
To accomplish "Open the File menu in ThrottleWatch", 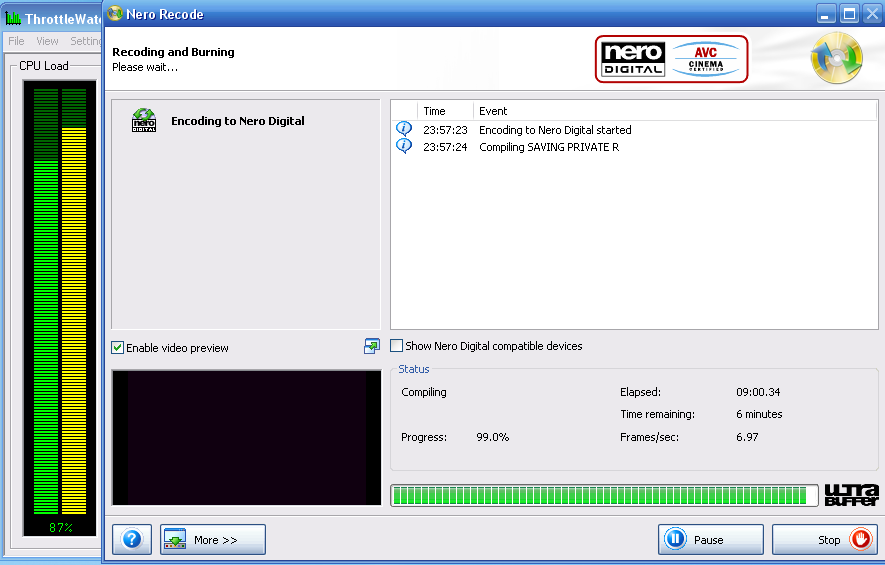I will point(16,41).
